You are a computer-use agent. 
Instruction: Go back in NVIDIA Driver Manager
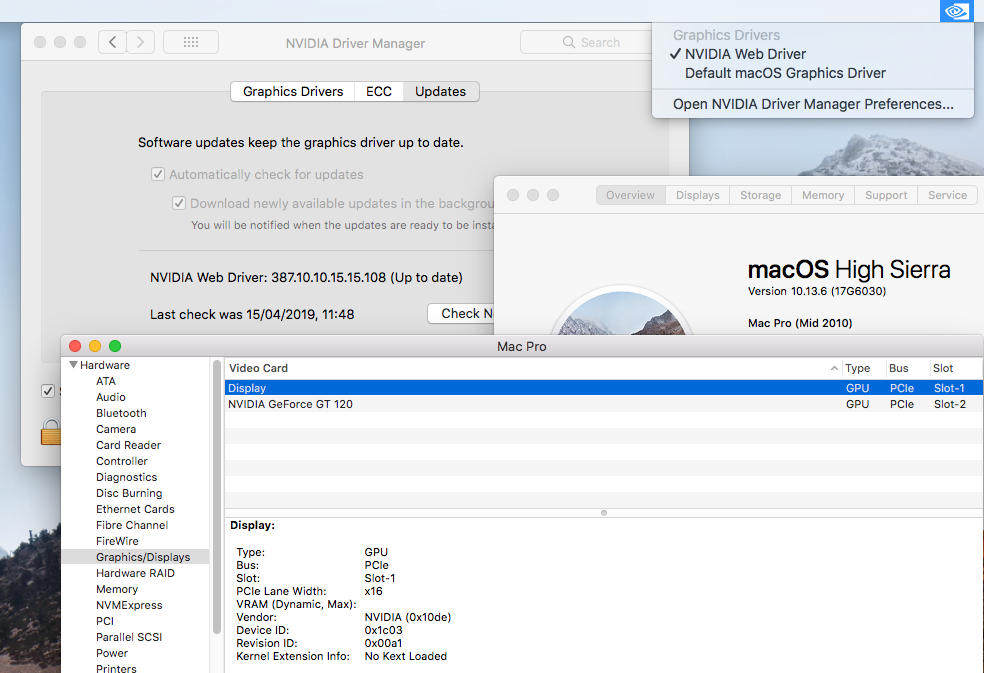[x=112, y=42]
